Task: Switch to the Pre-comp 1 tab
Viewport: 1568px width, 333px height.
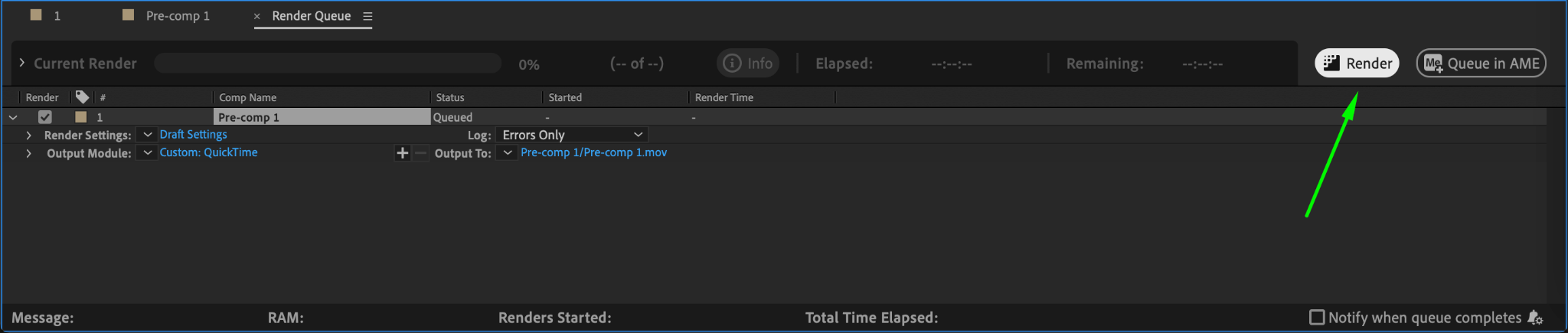Action: click(x=177, y=16)
